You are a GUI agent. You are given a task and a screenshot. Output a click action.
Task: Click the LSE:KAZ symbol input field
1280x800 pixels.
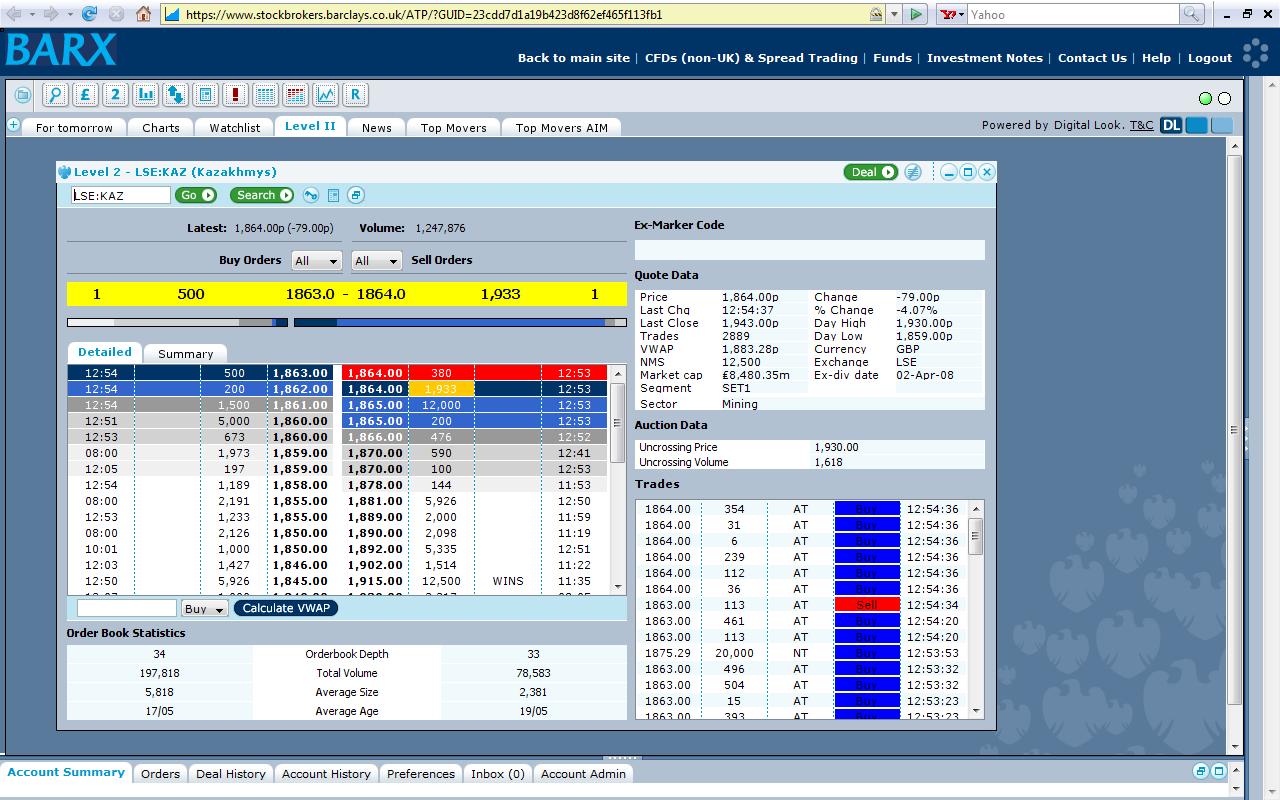[120, 196]
